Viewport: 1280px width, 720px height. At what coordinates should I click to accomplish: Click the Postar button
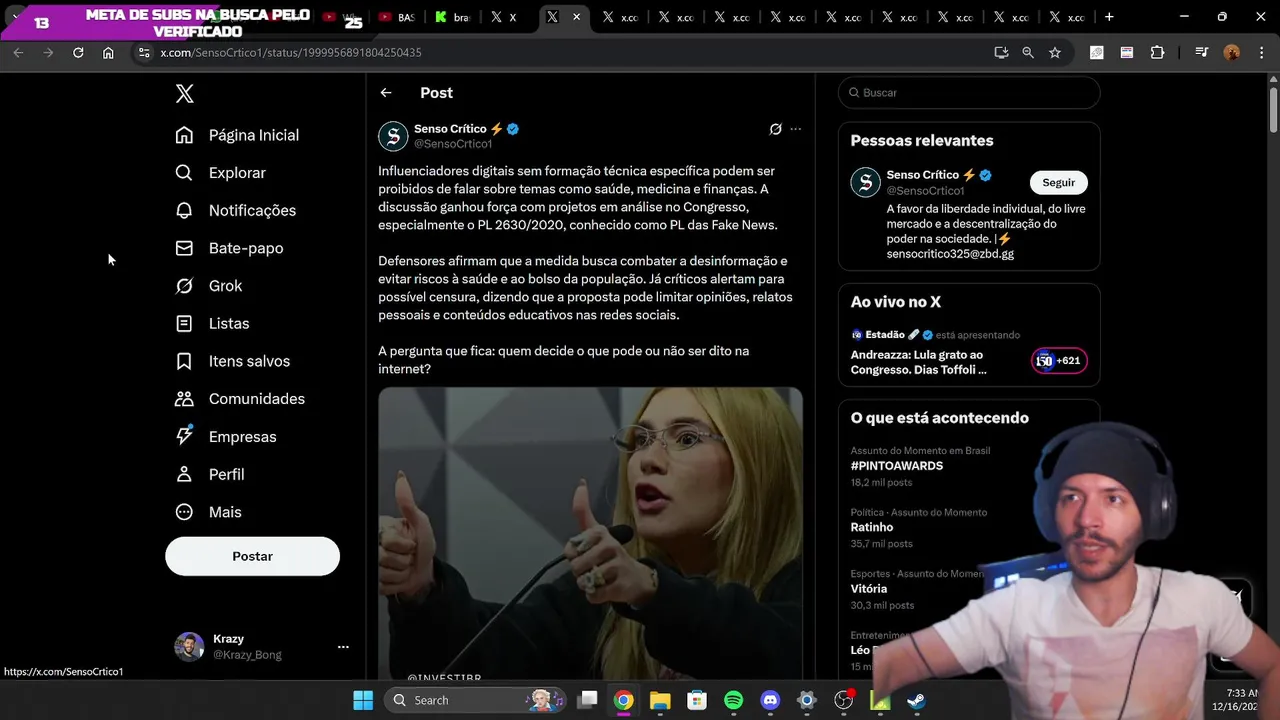tap(252, 556)
